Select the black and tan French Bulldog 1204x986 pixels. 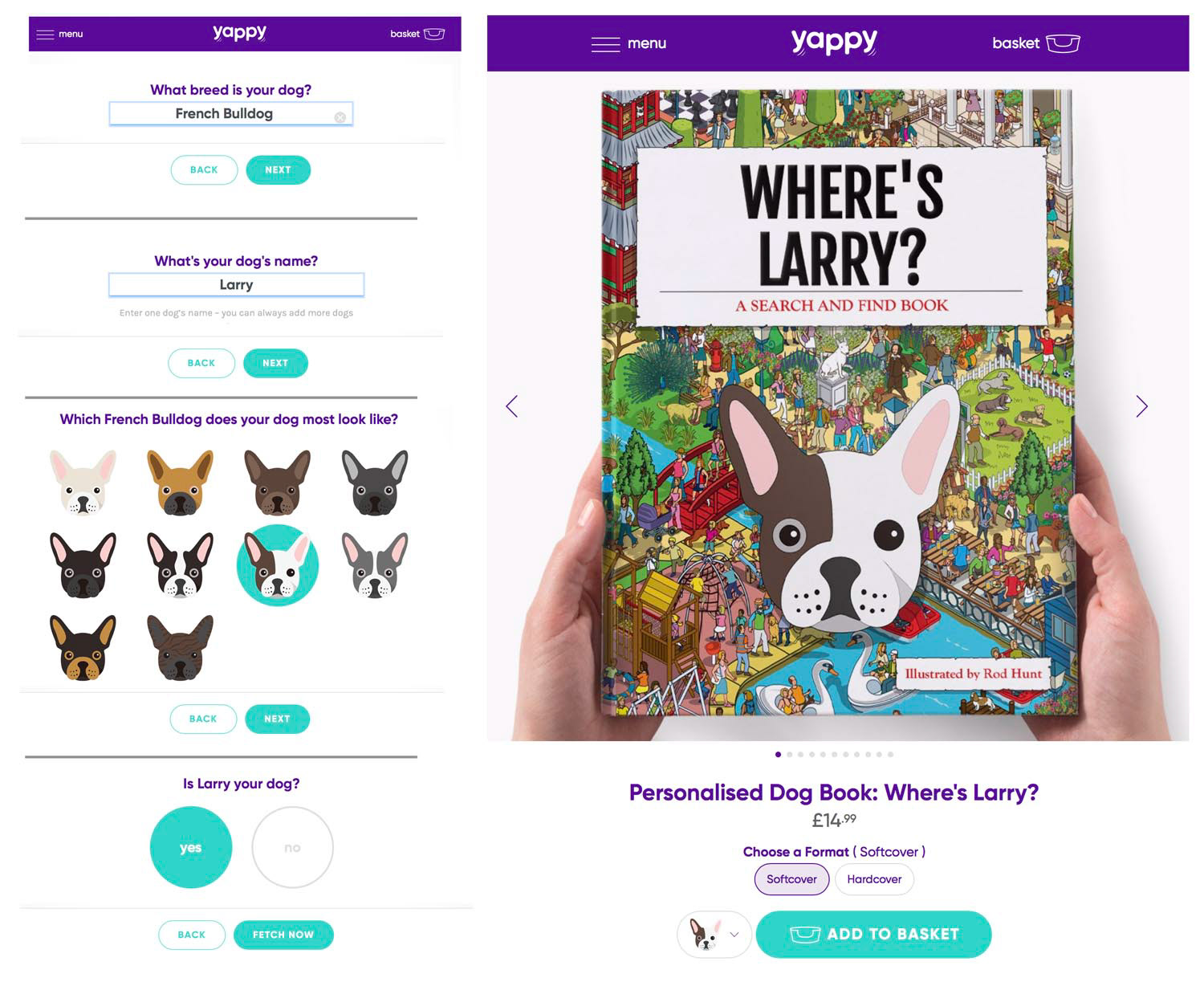[83, 648]
